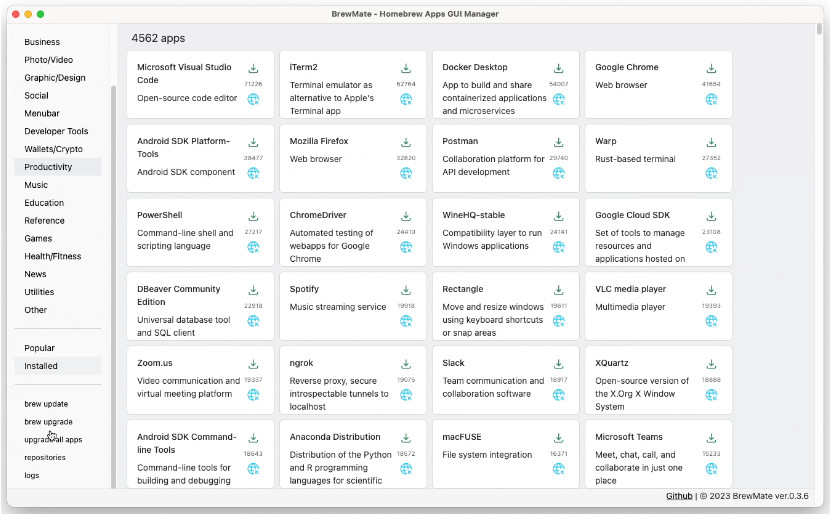Open the Postman homepage globe icon
The width and height of the screenshot is (830, 514).
pos(558,173)
